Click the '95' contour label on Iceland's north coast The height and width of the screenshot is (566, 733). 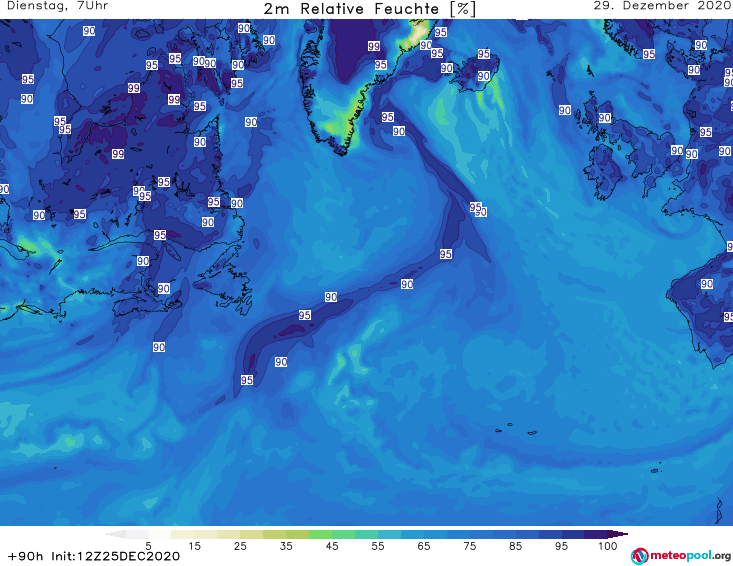483,54
